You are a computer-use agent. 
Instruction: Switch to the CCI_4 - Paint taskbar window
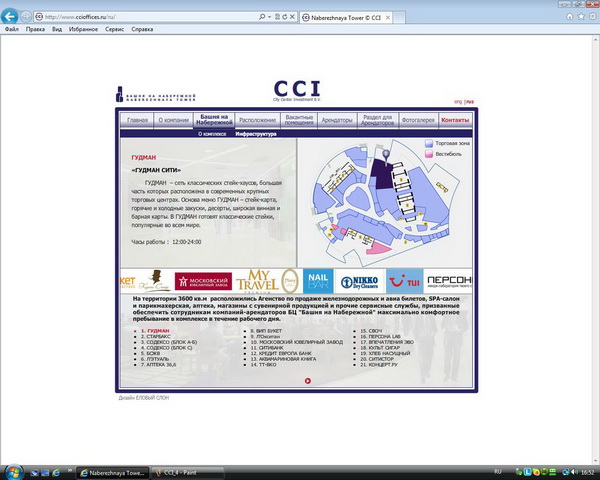coord(188,473)
